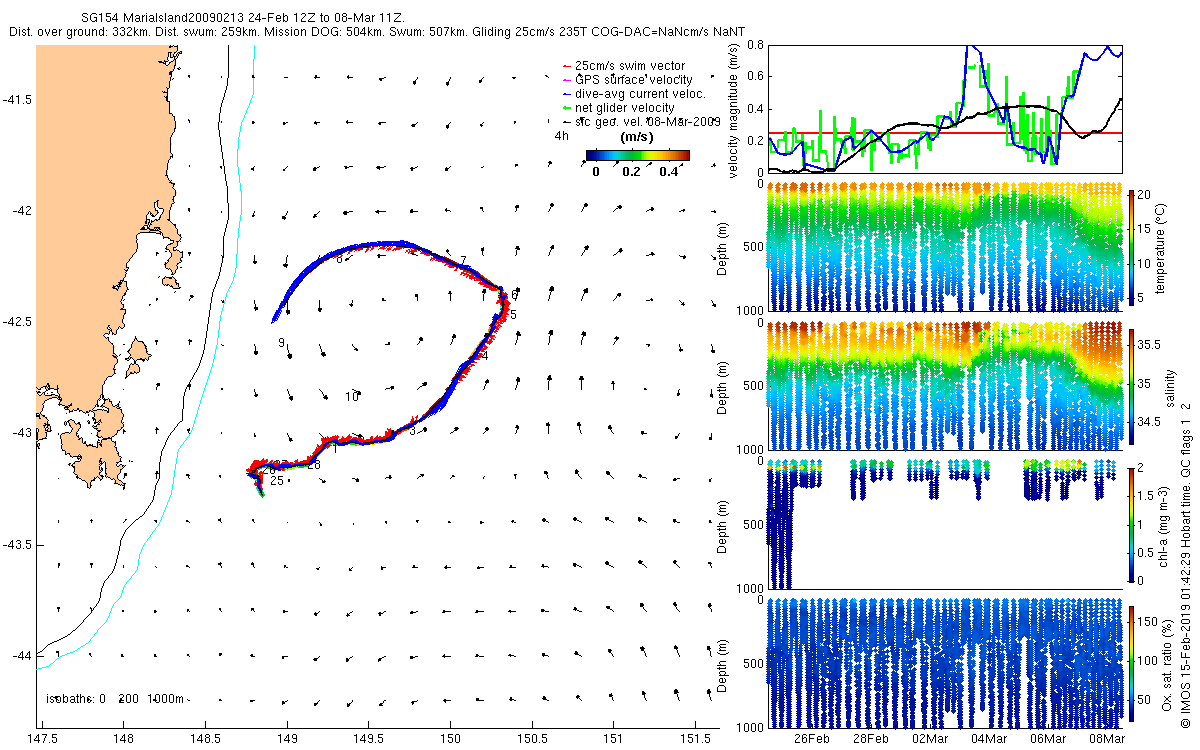Click the map's velocity (m/s) color bar
The height and width of the screenshot is (750, 1200).
pyautogui.click(x=638, y=155)
